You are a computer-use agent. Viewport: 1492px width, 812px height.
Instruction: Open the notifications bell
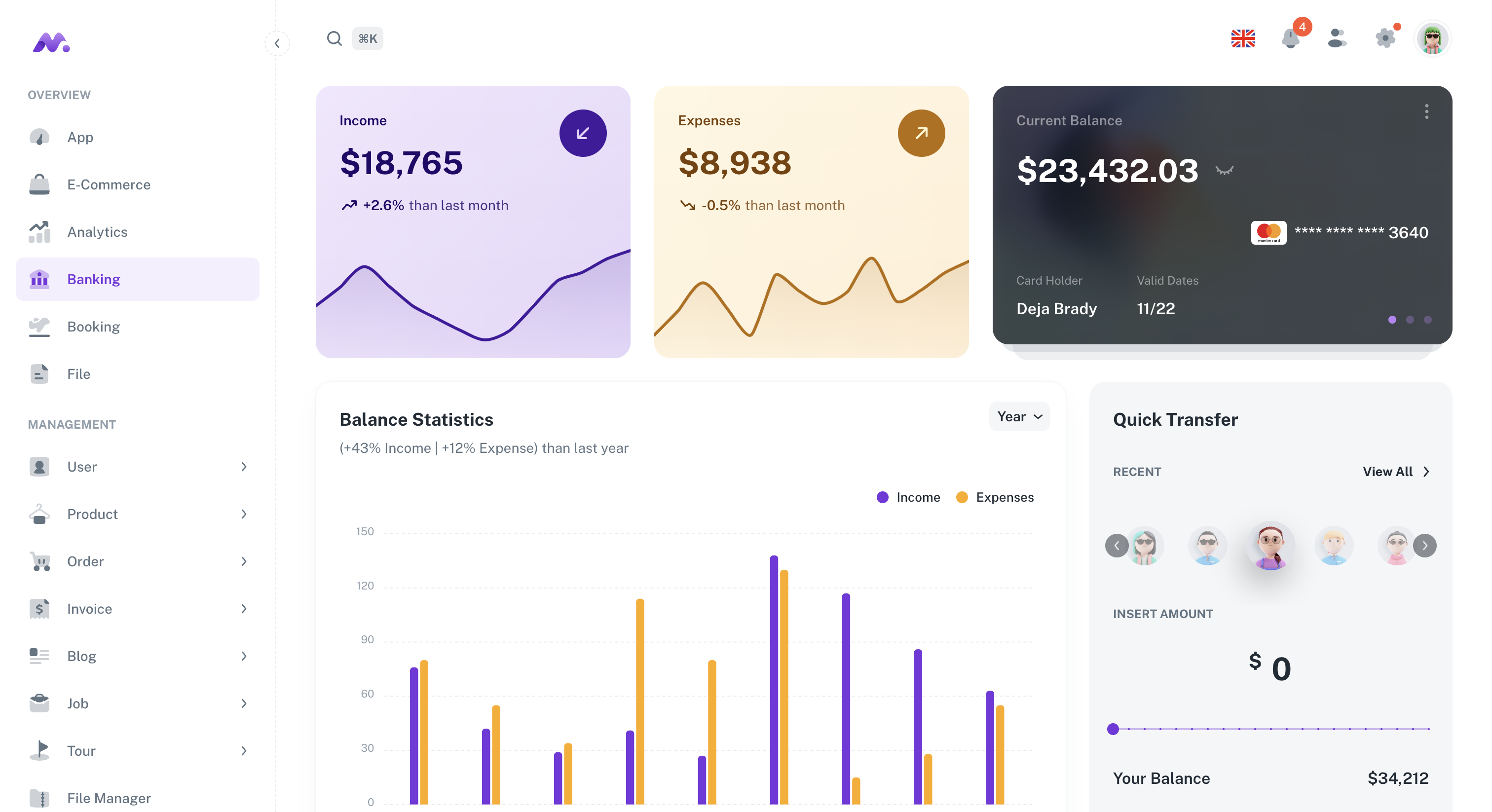click(x=1290, y=39)
